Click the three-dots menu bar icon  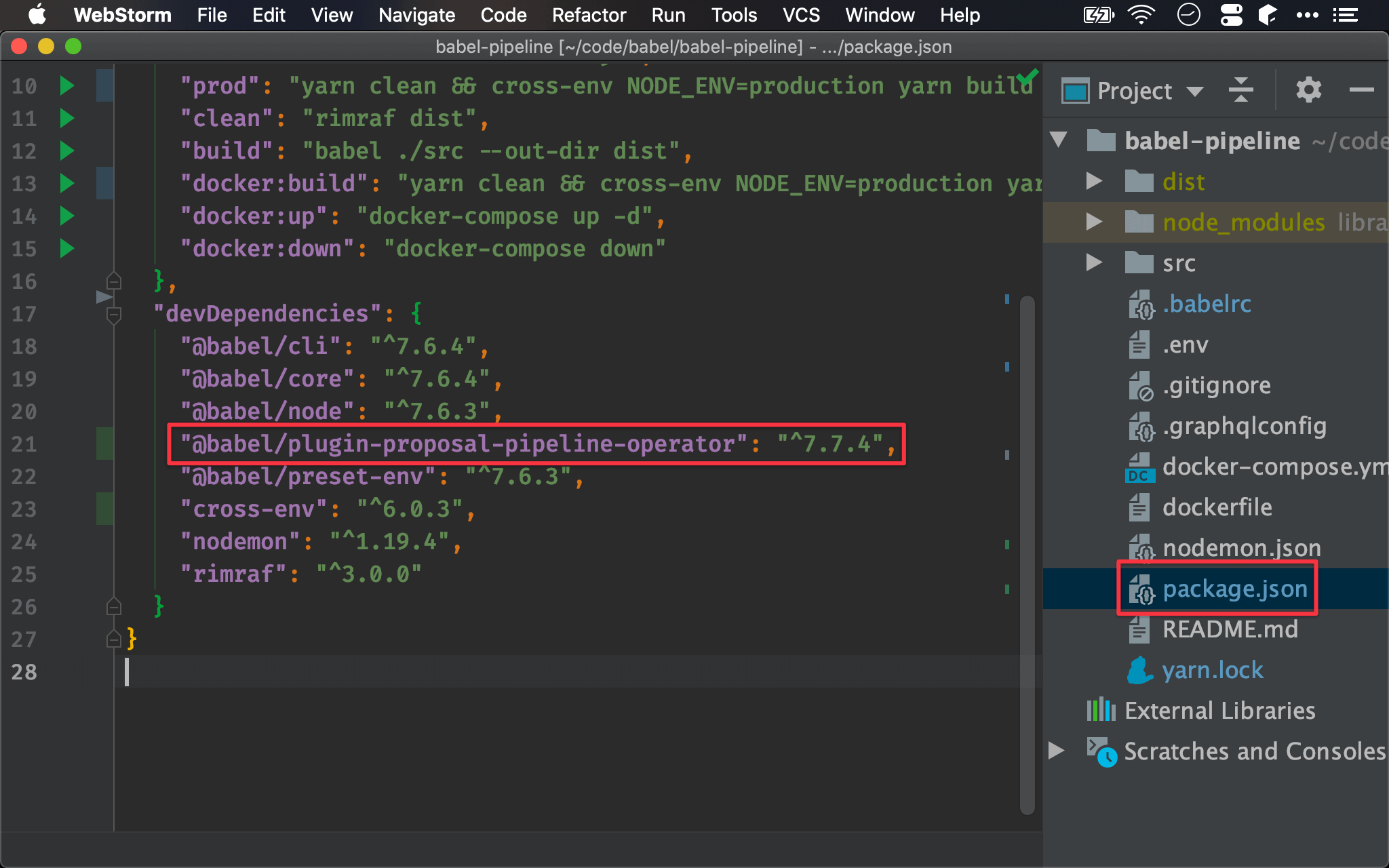(1307, 15)
